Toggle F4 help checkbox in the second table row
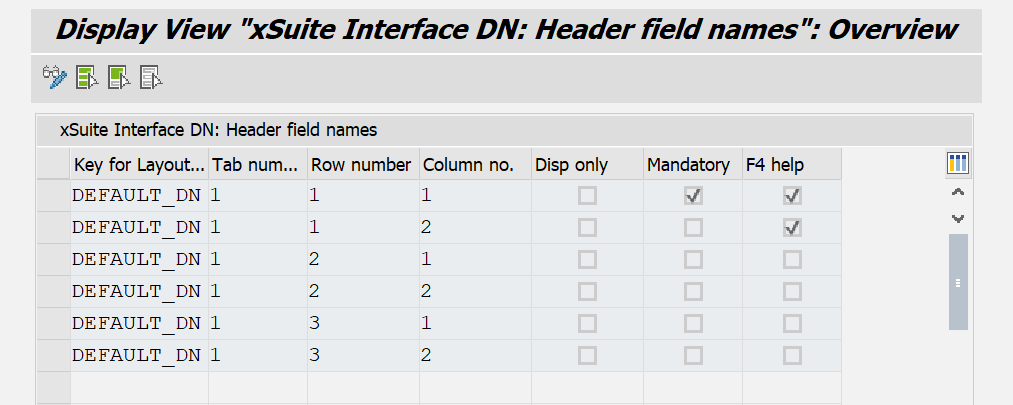 pyautogui.click(x=792, y=228)
